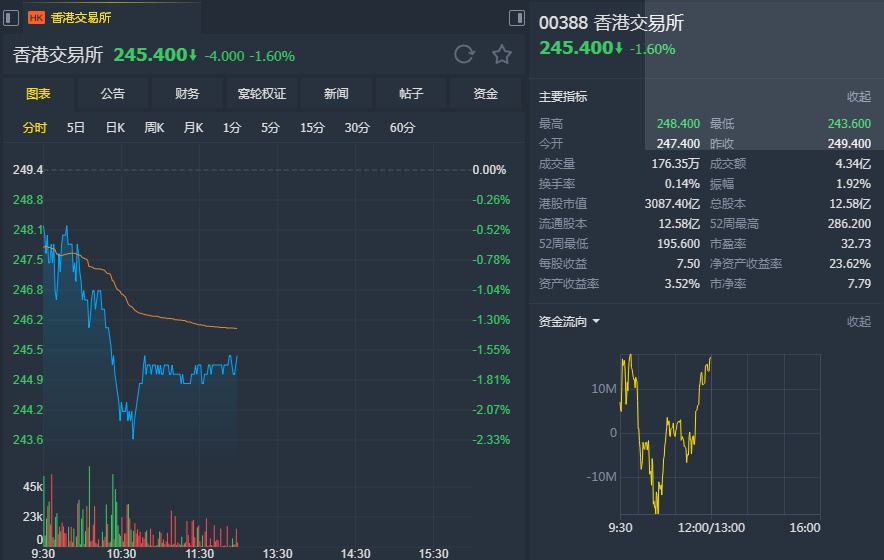This screenshot has width=884, height=560.
Task: Switch chart to 5日 period
Action: pyautogui.click(x=76, y=128)
